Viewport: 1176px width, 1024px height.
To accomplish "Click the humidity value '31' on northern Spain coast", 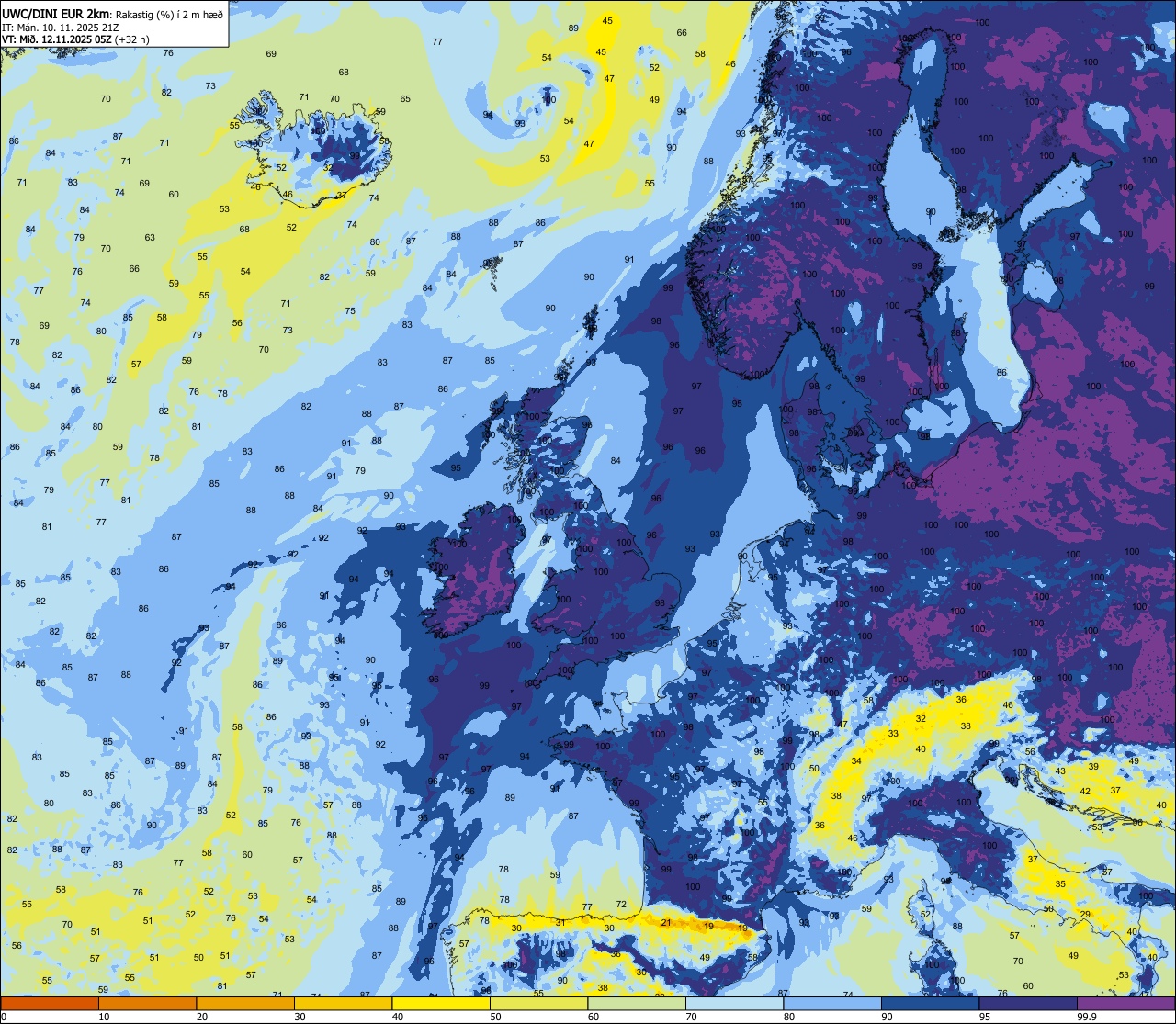I will (560, 922).
